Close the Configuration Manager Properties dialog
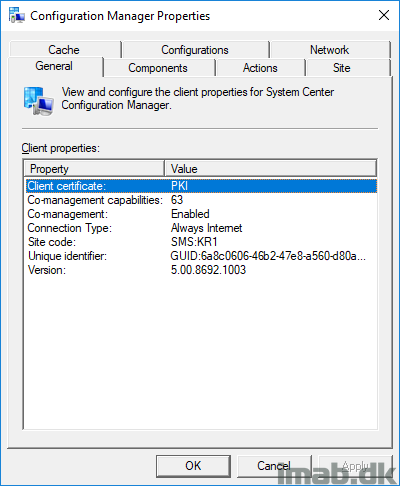Image resolution: width=400 pixels, height=486 pixels. 384,15
